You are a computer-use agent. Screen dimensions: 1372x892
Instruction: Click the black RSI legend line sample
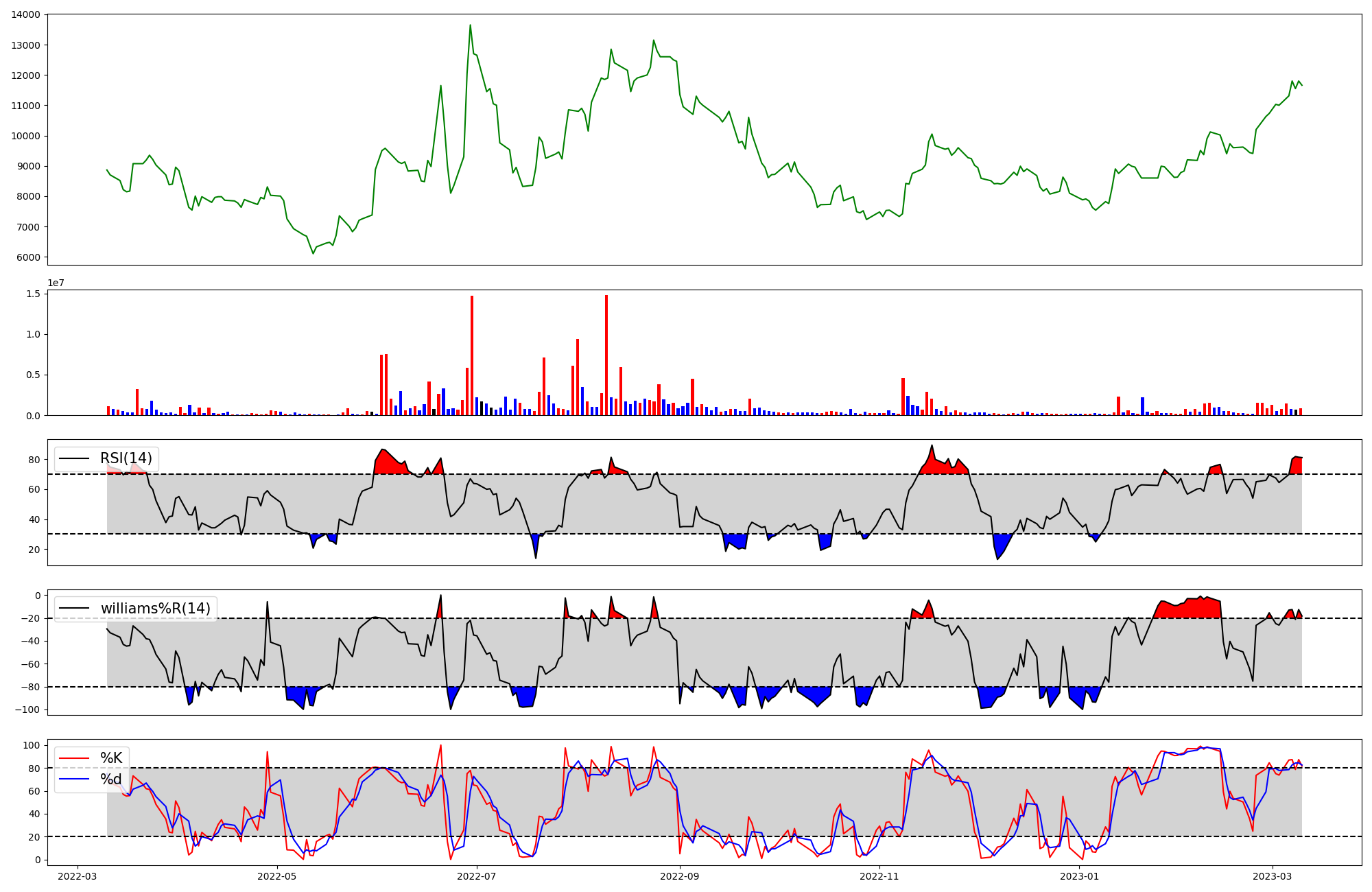(x=74, y=458)
